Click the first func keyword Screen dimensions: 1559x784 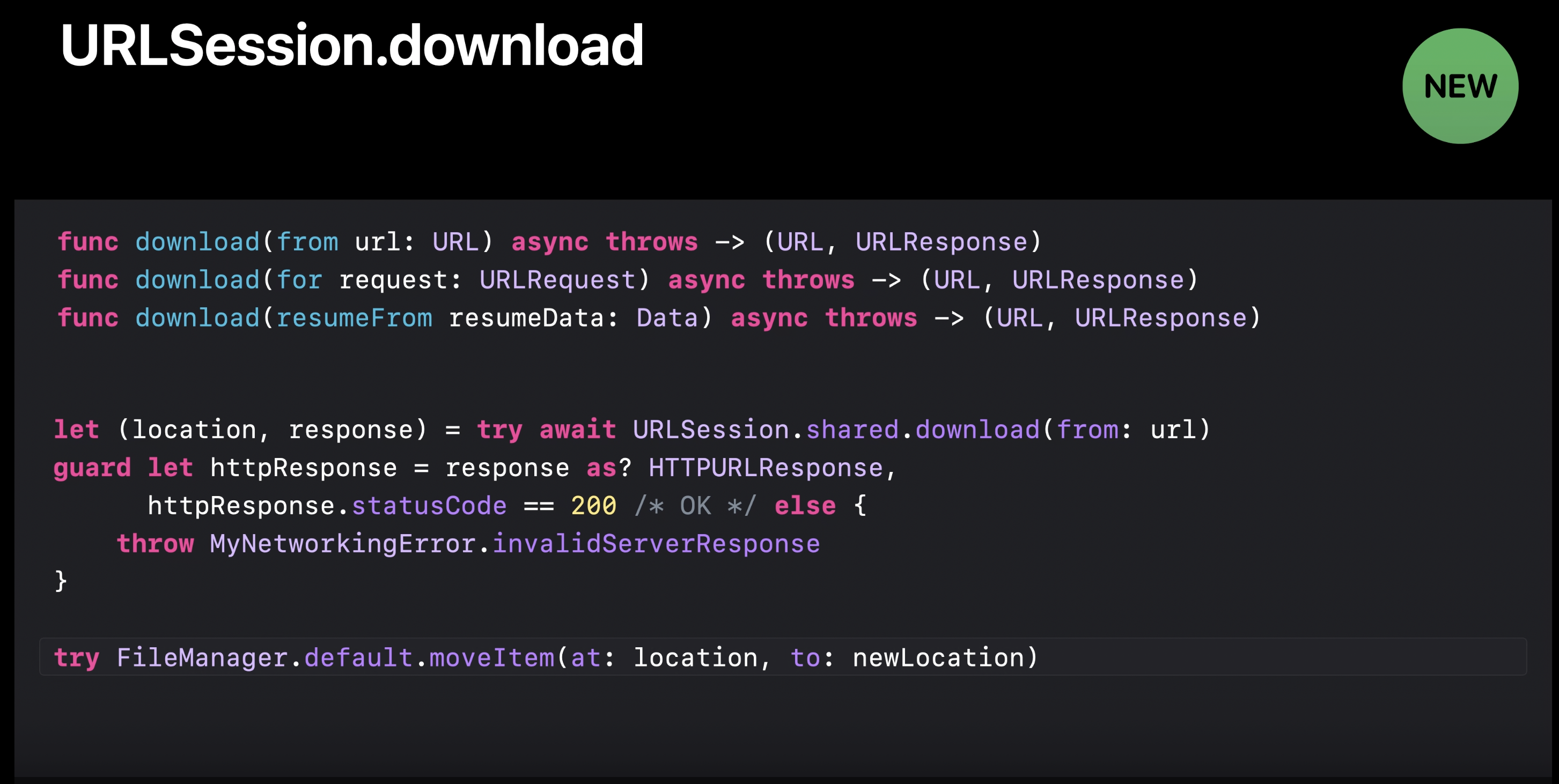[x=88, y=242]
